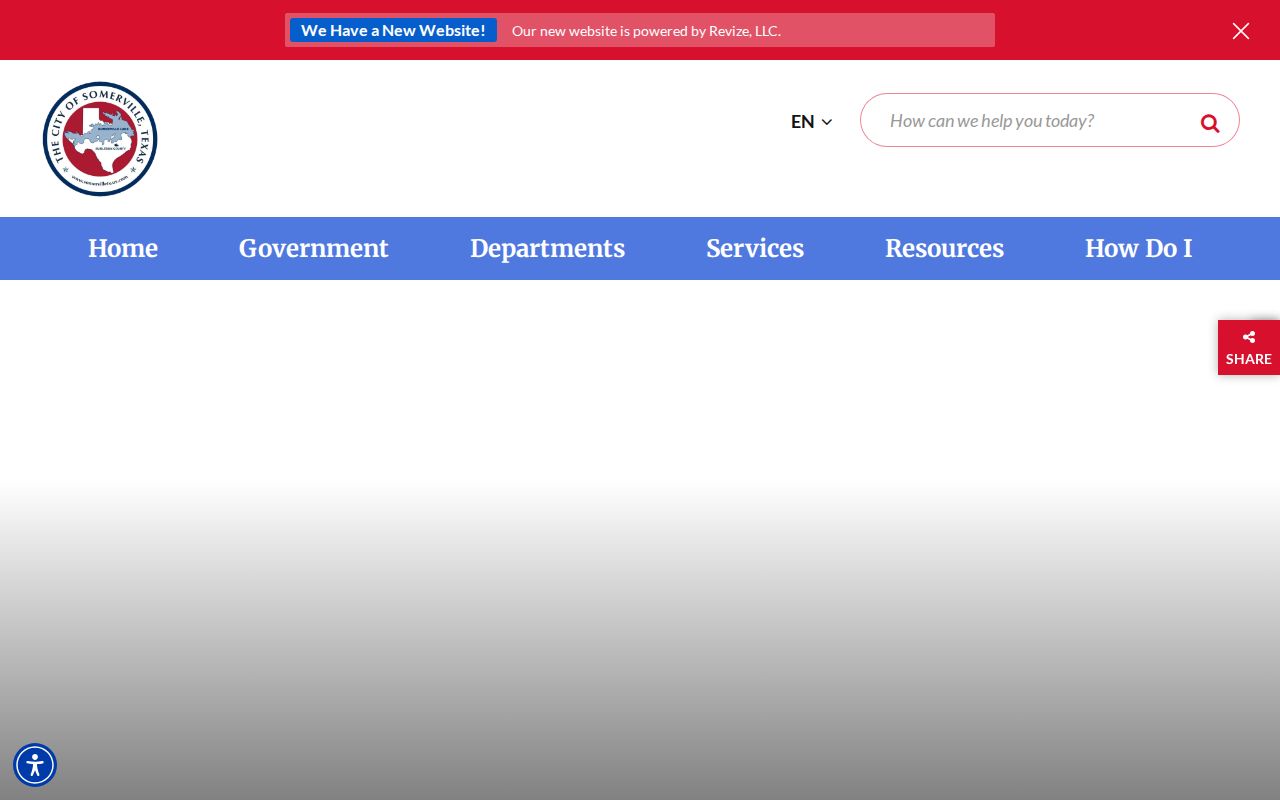Open the accessibility widget icon
This screenshot has height=800, width=1280.
coord(35,765)
